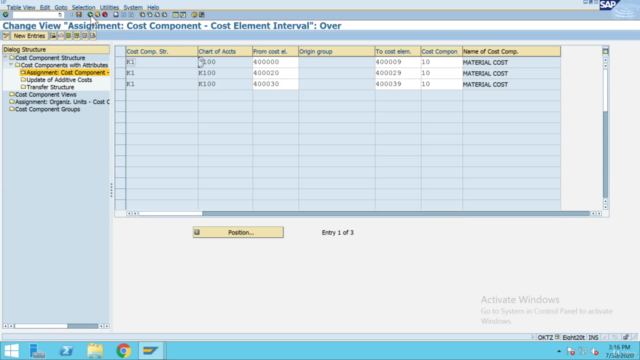Open the command field dropdown arrow
The image size is (640, 360).
[60, 15]
